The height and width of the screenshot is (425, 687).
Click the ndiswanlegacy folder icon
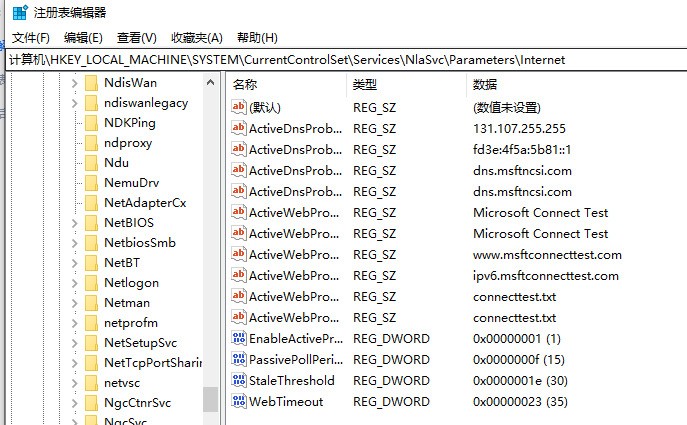point(91,103)
